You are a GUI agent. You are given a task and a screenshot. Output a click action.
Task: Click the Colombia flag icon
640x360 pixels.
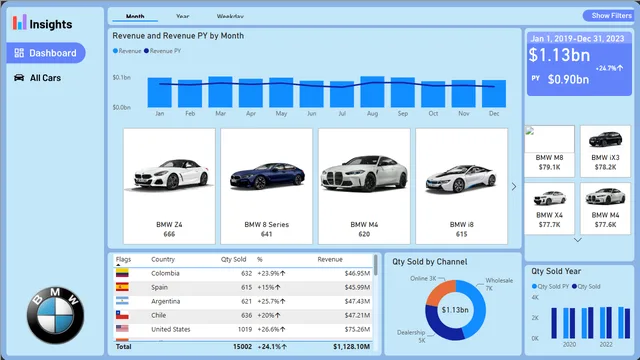point(122,273)
